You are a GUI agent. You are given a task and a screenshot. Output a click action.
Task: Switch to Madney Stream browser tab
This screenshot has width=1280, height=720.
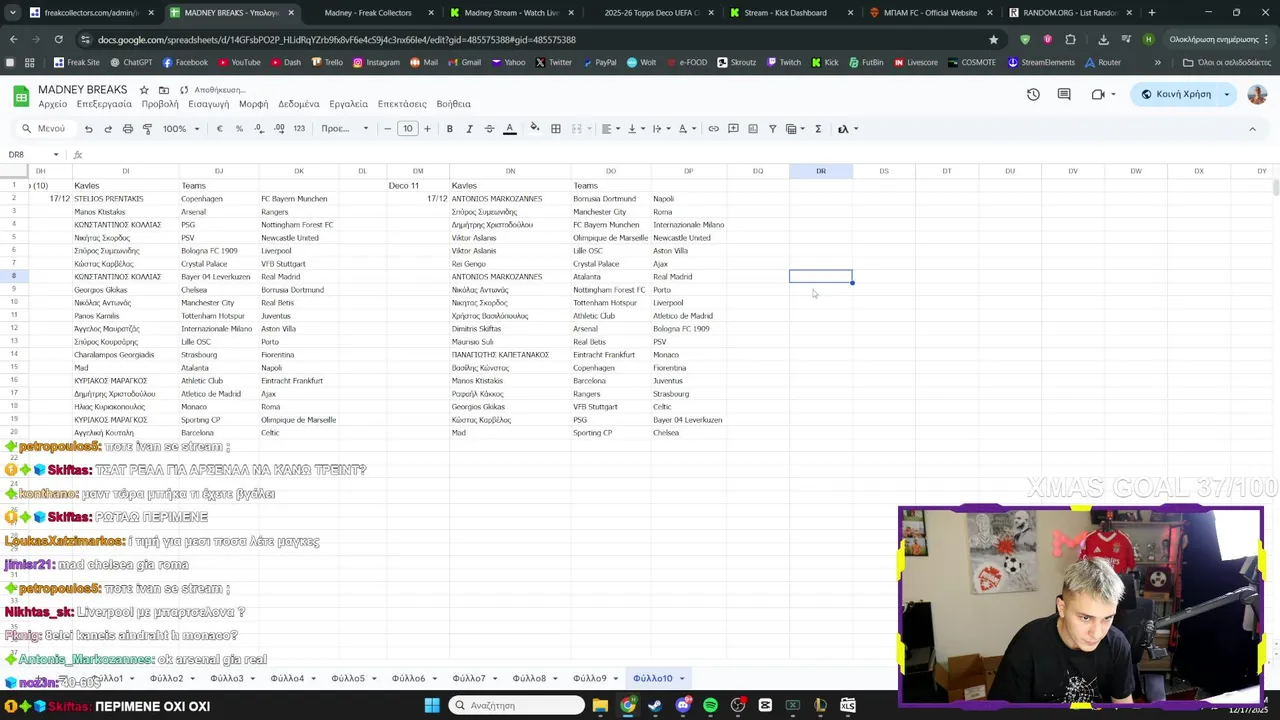click(x=512, y=13)
